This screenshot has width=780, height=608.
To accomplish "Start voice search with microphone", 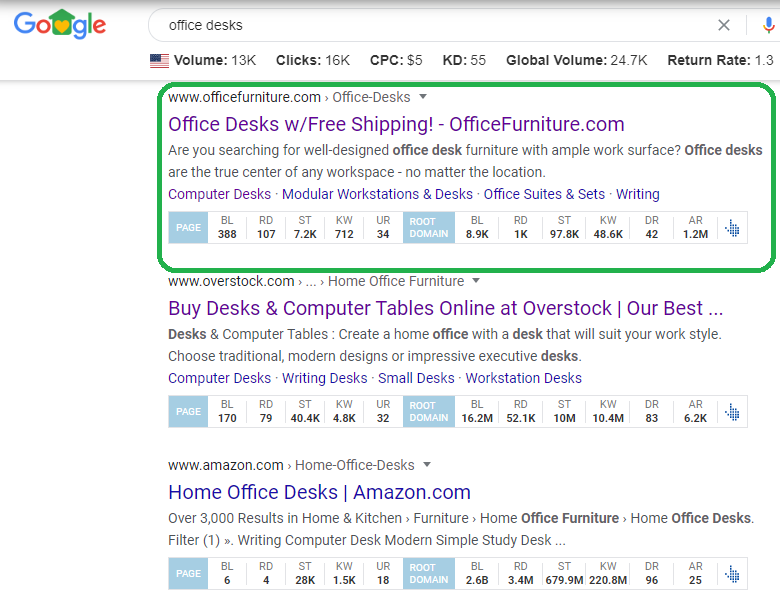I will coord(766,25).
